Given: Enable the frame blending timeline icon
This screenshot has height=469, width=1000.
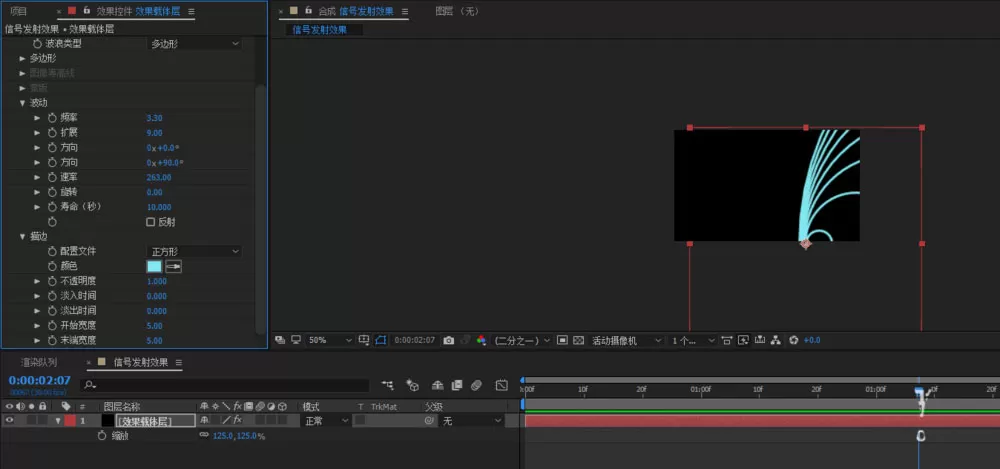Looking at the screenshot, I should click(457, 385).
